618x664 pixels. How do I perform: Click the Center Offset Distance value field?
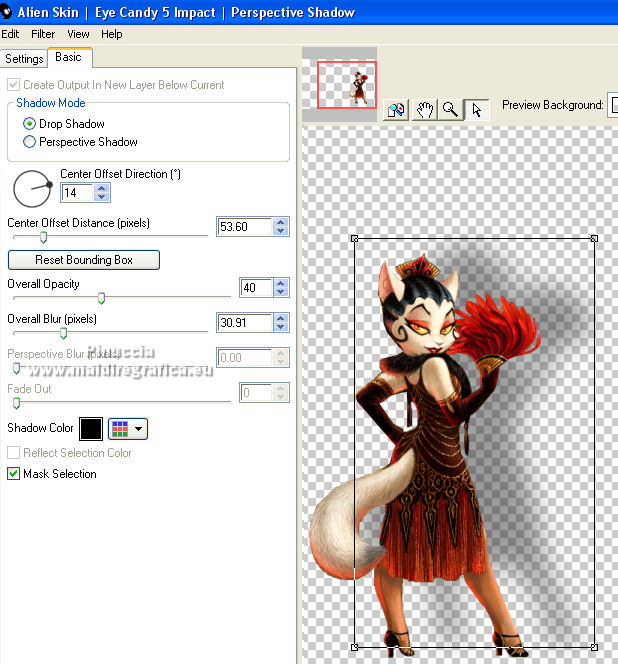pos(244,227)
